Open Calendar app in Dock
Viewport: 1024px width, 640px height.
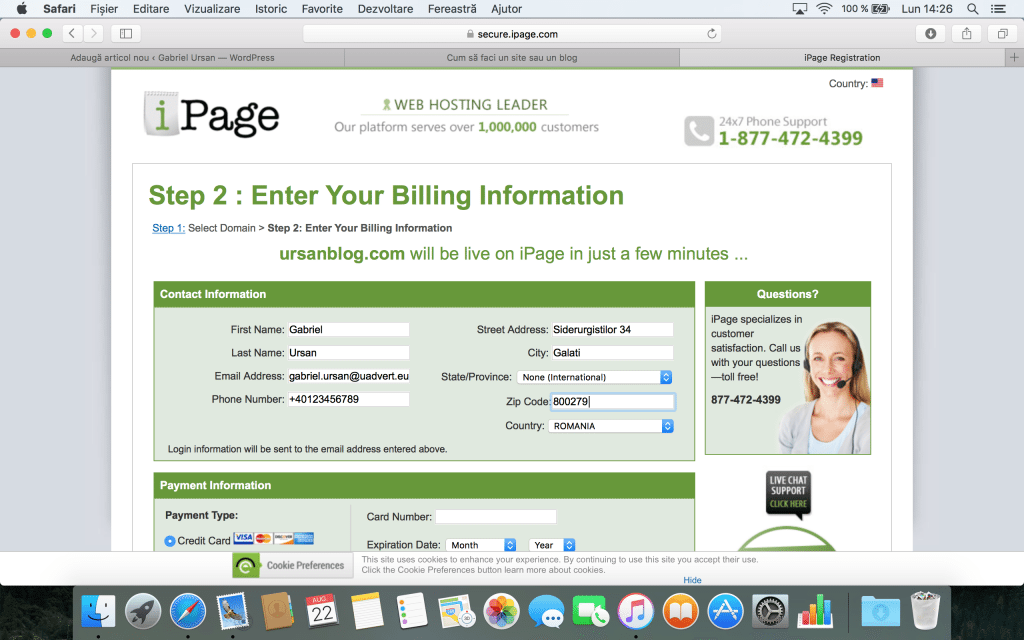322,611
